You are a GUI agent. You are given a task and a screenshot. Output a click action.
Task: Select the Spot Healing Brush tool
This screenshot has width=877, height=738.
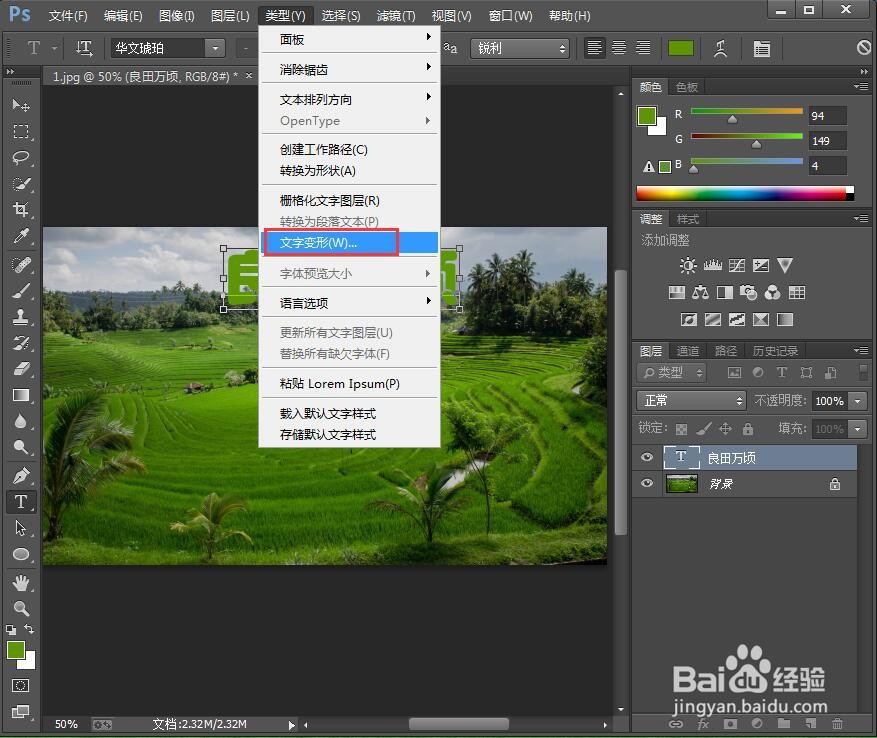21,264
